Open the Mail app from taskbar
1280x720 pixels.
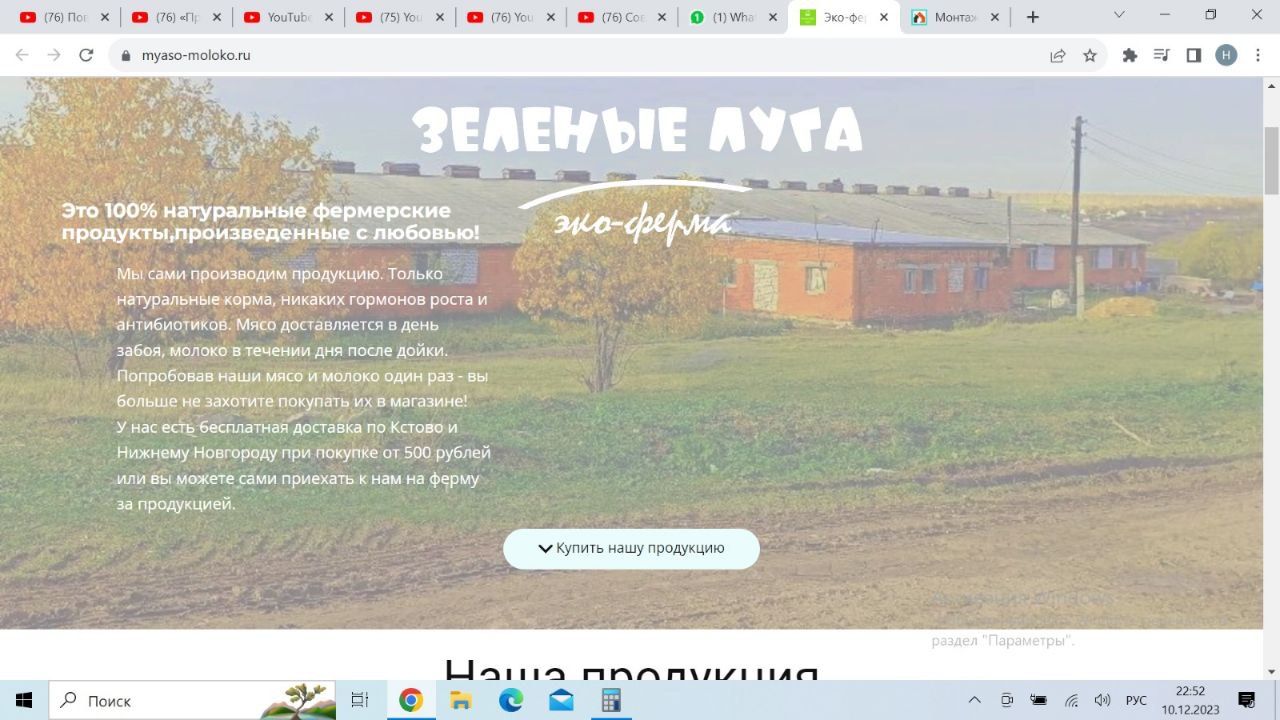click(x=561, y=700)
